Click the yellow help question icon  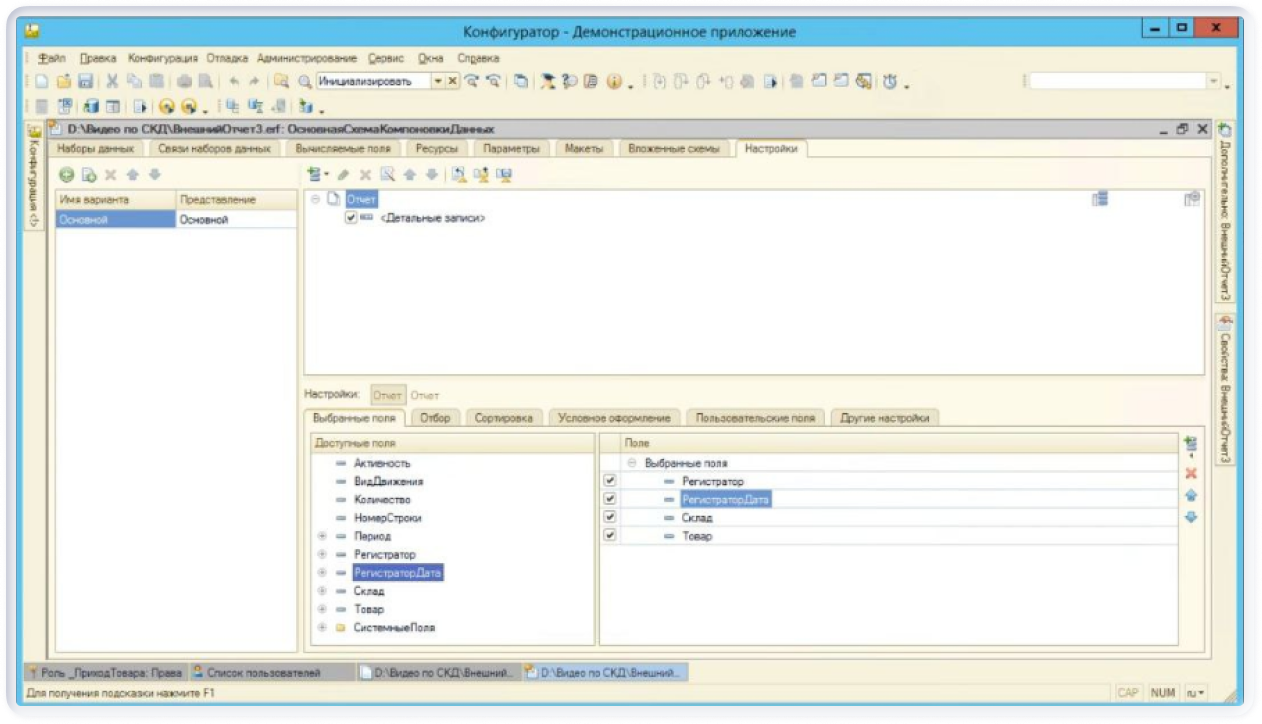614,82
